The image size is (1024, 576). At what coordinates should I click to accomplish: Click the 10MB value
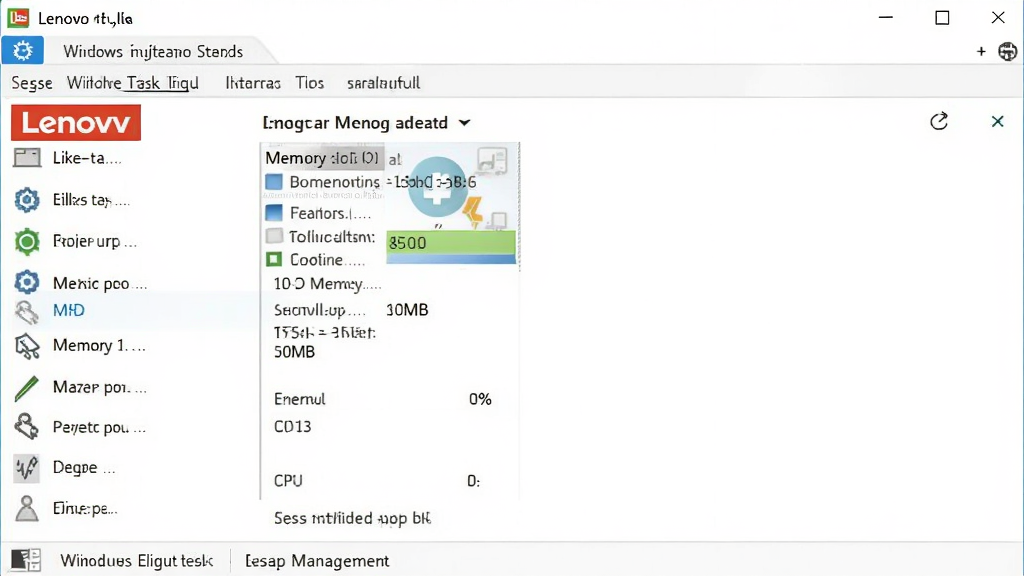coord(407,310)
